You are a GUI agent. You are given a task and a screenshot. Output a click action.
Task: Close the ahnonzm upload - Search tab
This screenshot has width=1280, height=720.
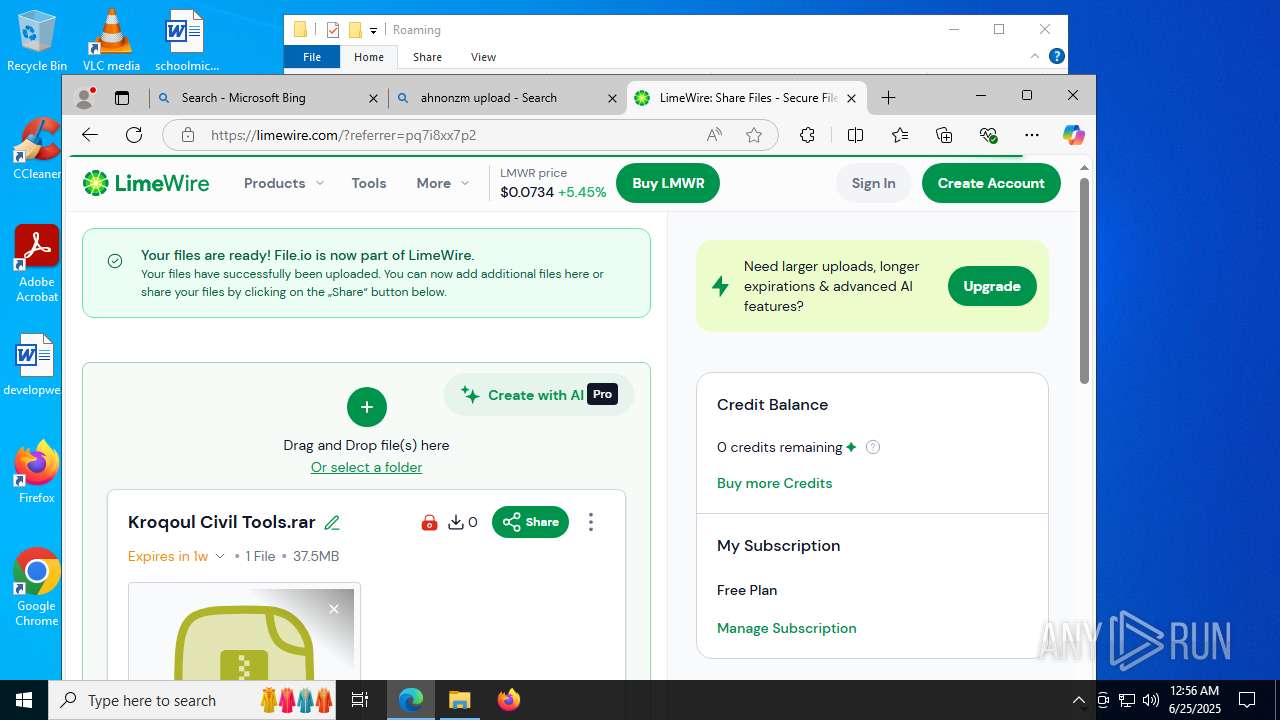tap(613, 98)
